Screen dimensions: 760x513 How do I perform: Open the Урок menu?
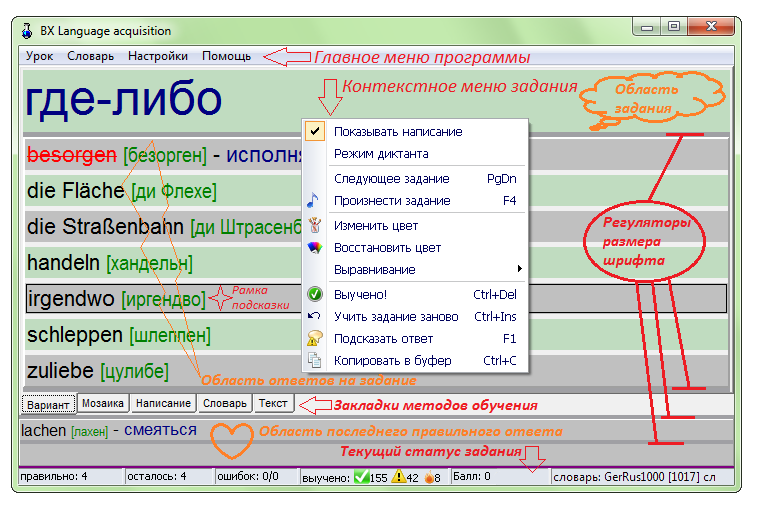(39, 56)
